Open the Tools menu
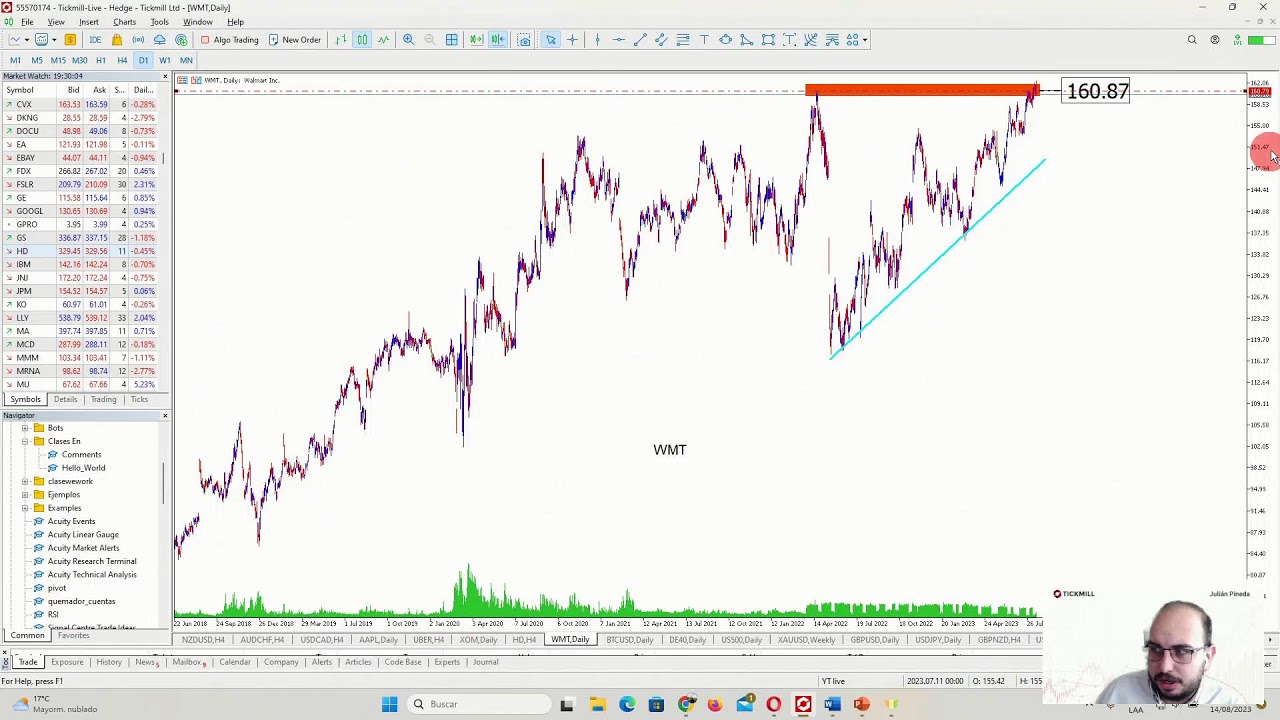Image resolution: width=1280 pixels, height=720 pixels. pos(159,22)
